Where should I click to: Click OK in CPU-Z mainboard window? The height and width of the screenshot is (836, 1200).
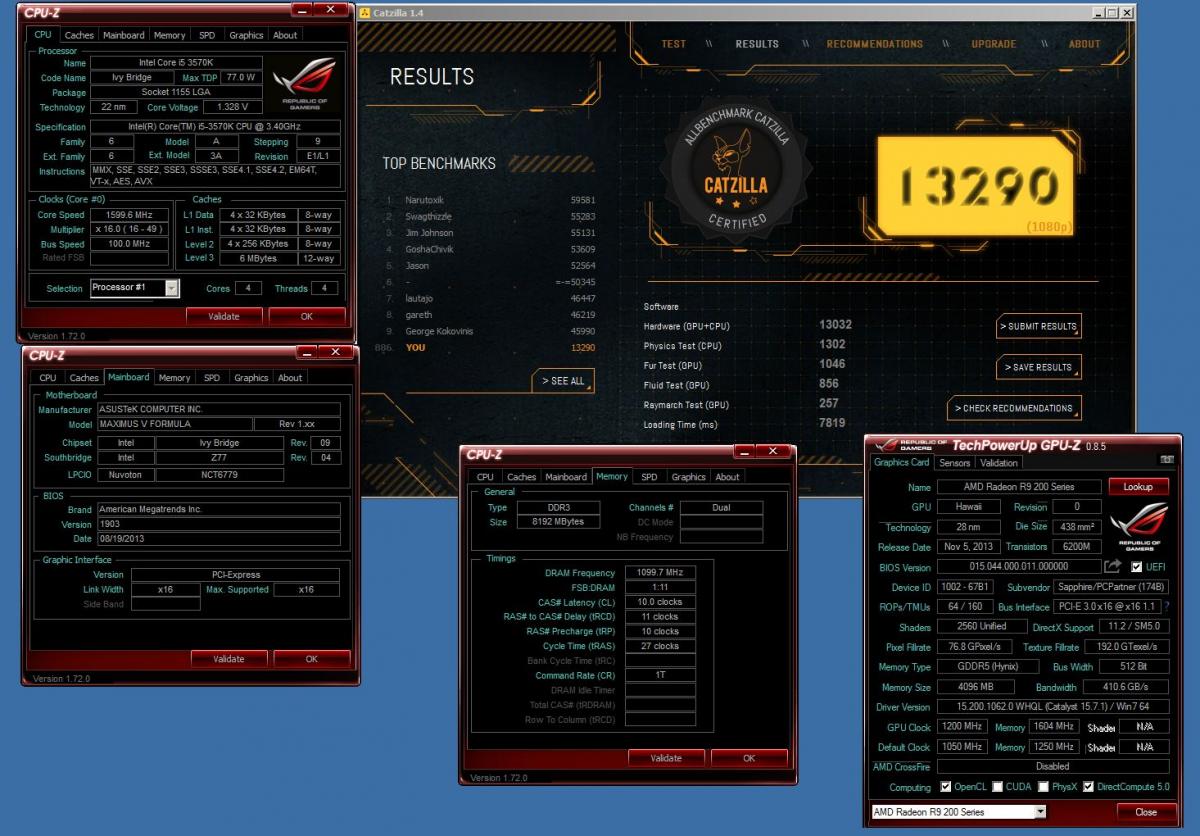(312, 659)
